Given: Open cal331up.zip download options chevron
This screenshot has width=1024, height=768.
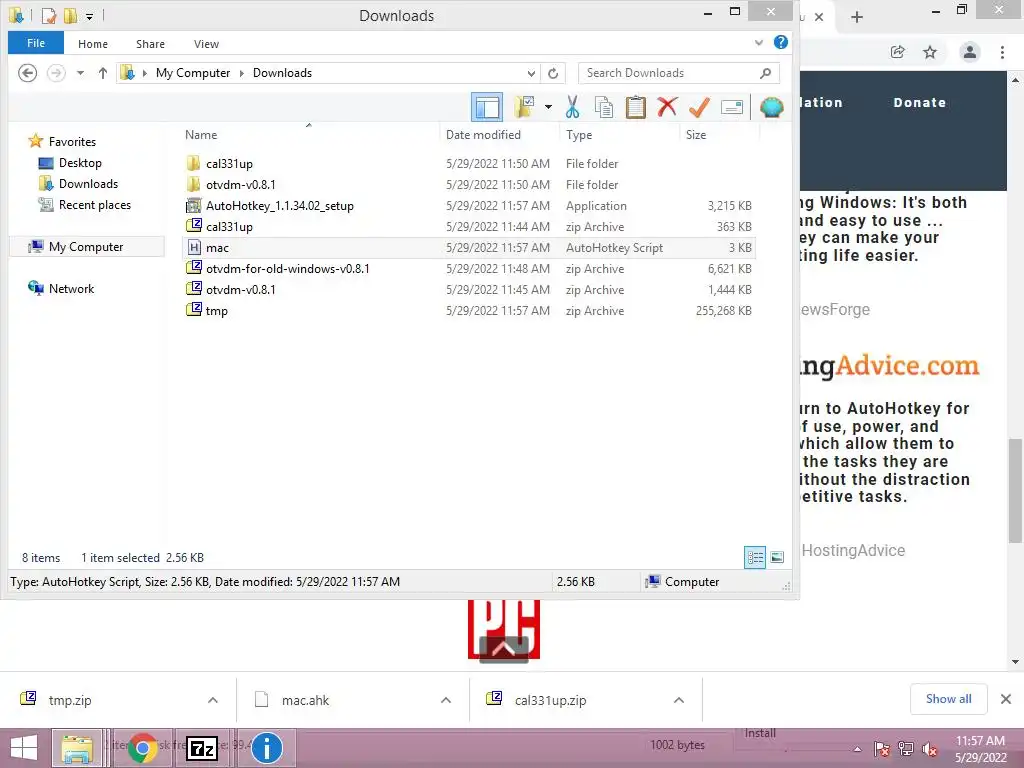Looking at the screenshot, I should pyautogui.click(x=679, y=700).
